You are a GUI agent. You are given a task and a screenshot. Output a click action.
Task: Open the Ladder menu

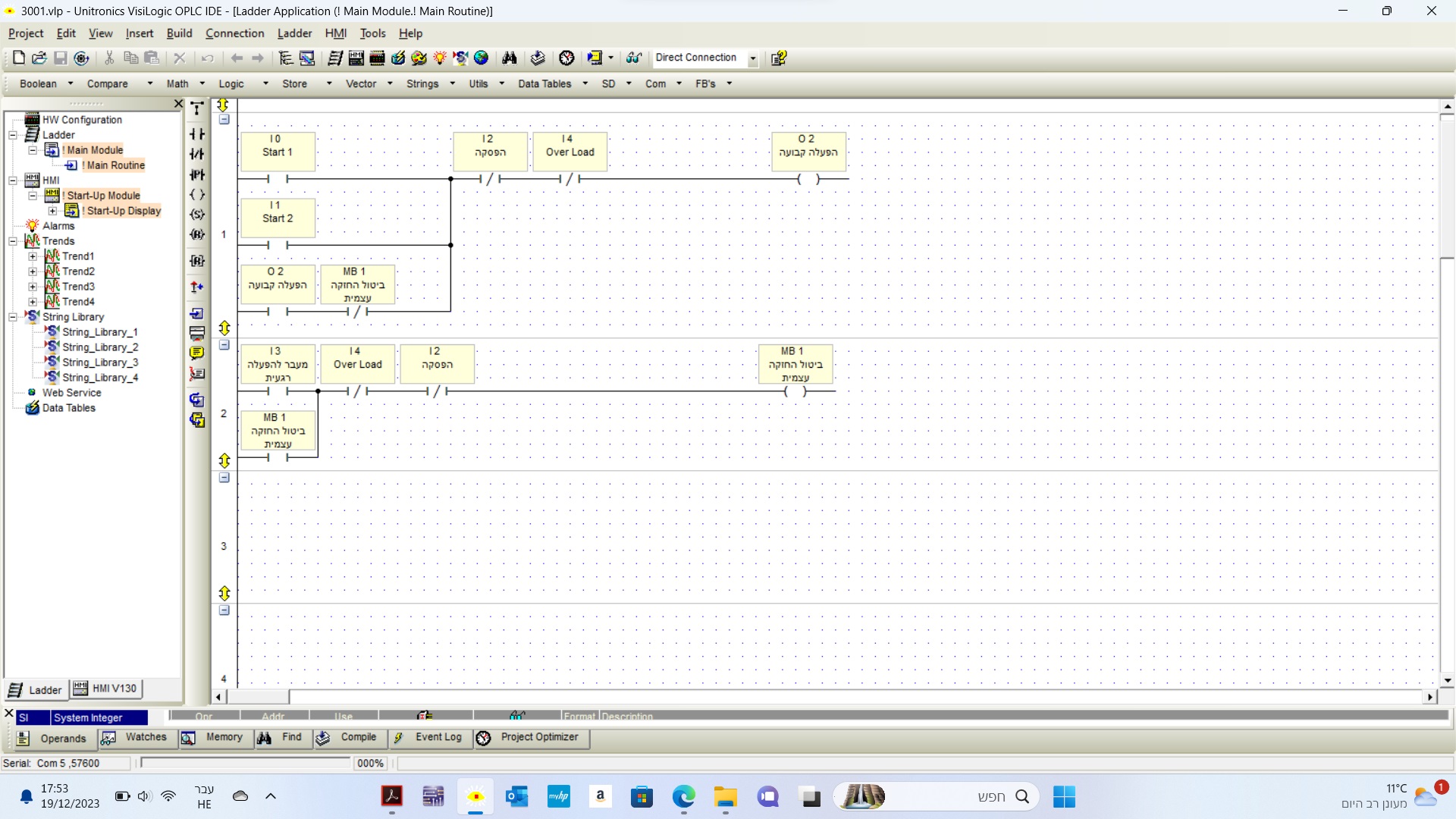pyautogui.click(x=294, y=33)
